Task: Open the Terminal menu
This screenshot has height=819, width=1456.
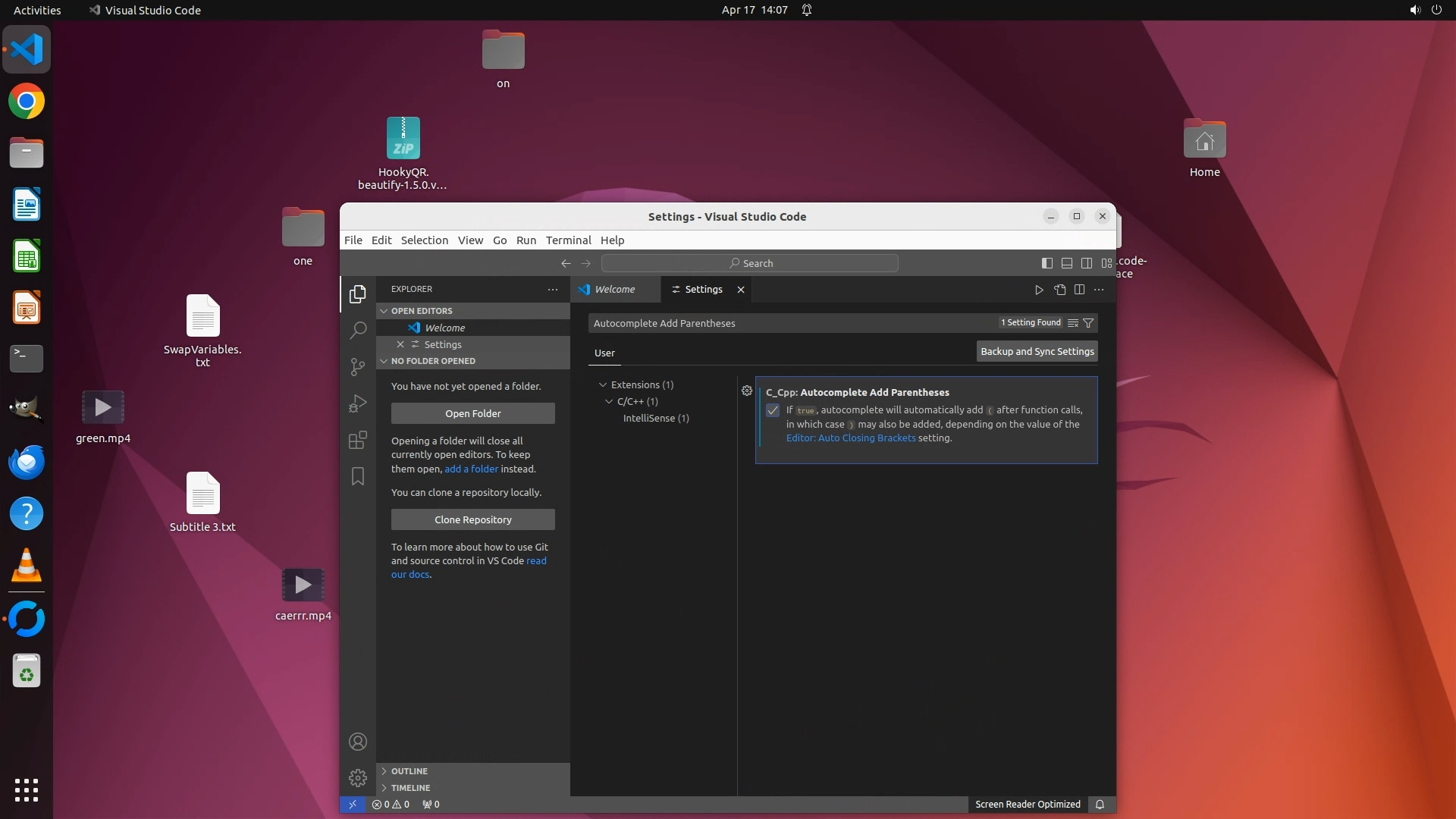Action: 568,240
